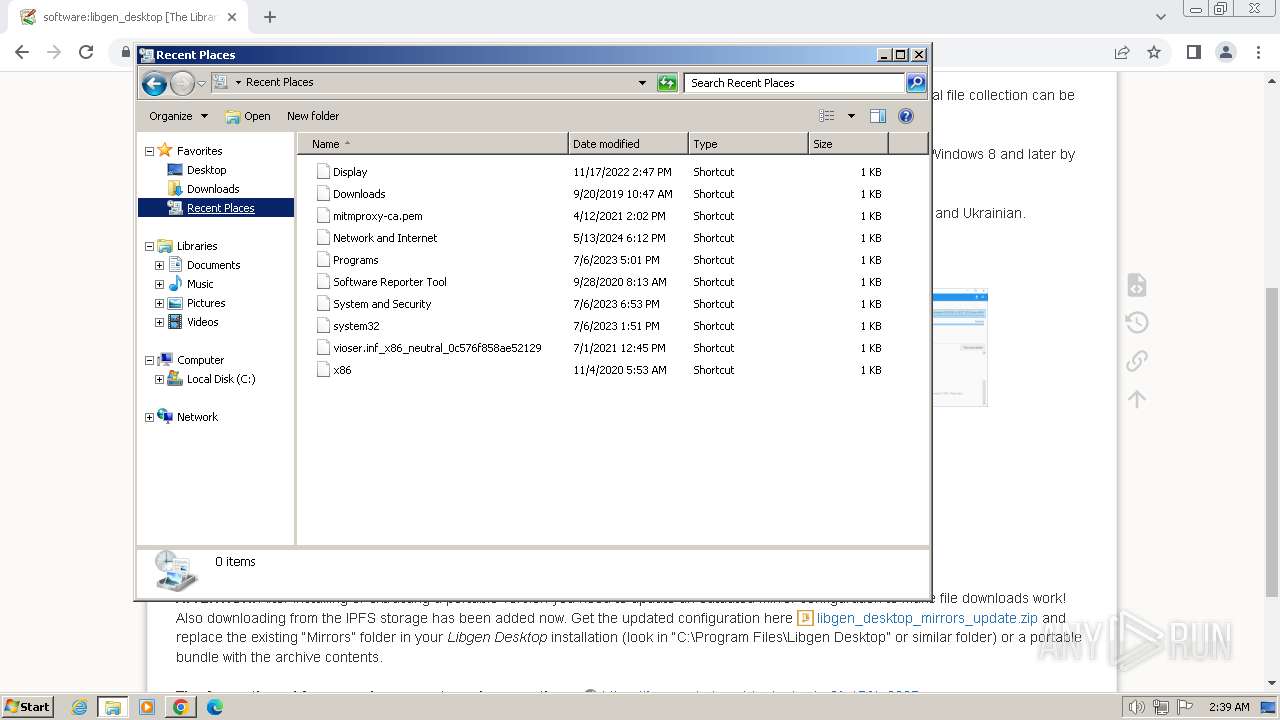Open the Organize menu

178,116
